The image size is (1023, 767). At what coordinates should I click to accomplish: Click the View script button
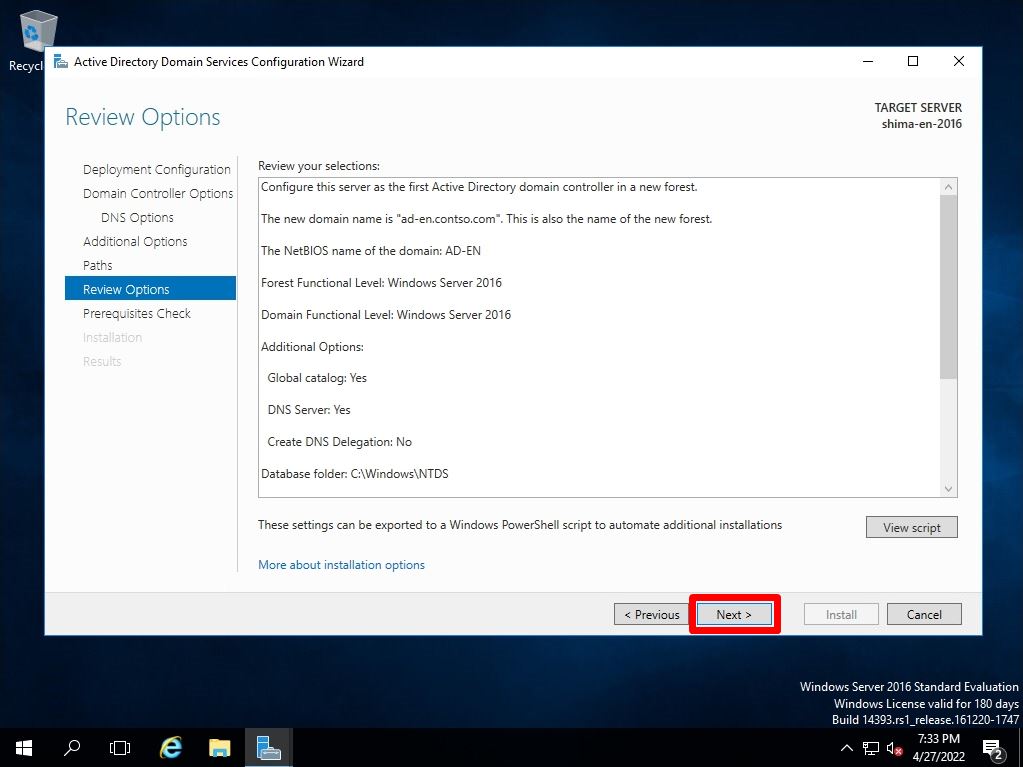pyautogui.click(x=911, y=528)
